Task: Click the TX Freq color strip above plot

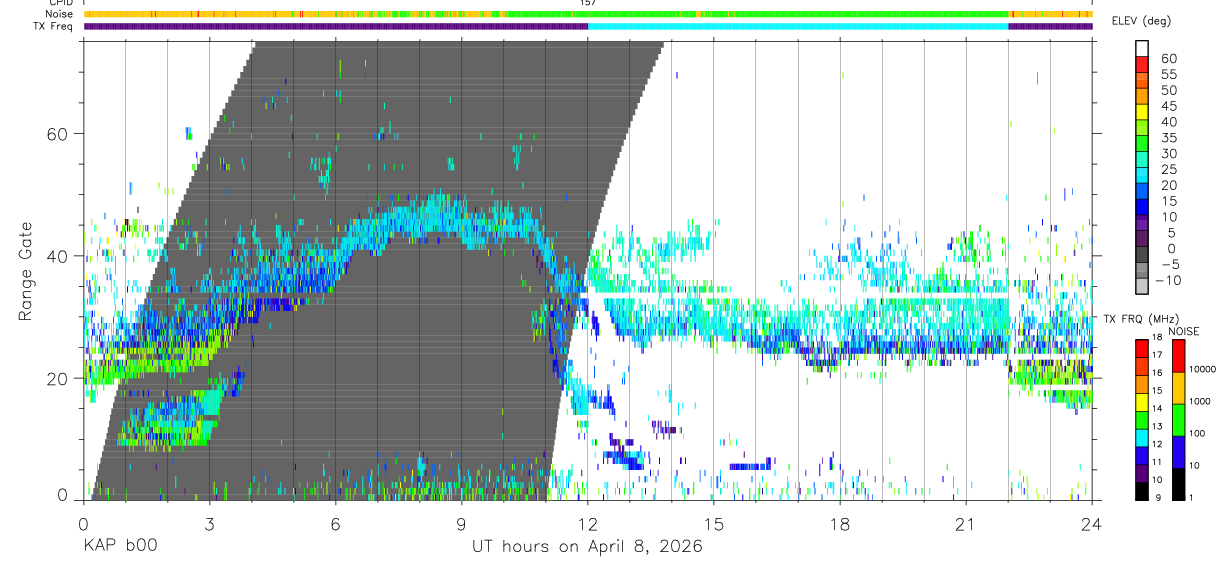Action: click(x=588, y=26)
